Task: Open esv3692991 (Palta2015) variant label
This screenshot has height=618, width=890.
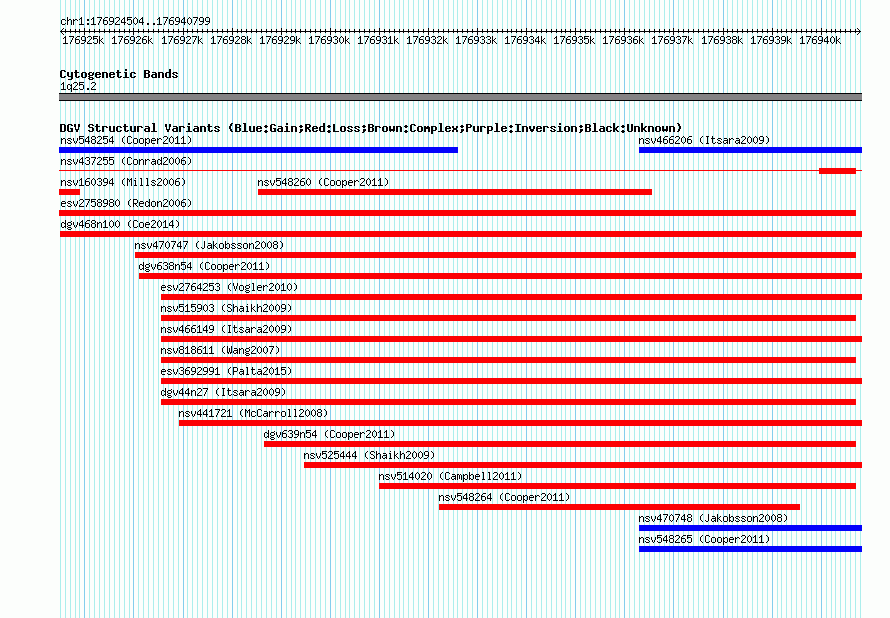Action: [x=226, y=371]
